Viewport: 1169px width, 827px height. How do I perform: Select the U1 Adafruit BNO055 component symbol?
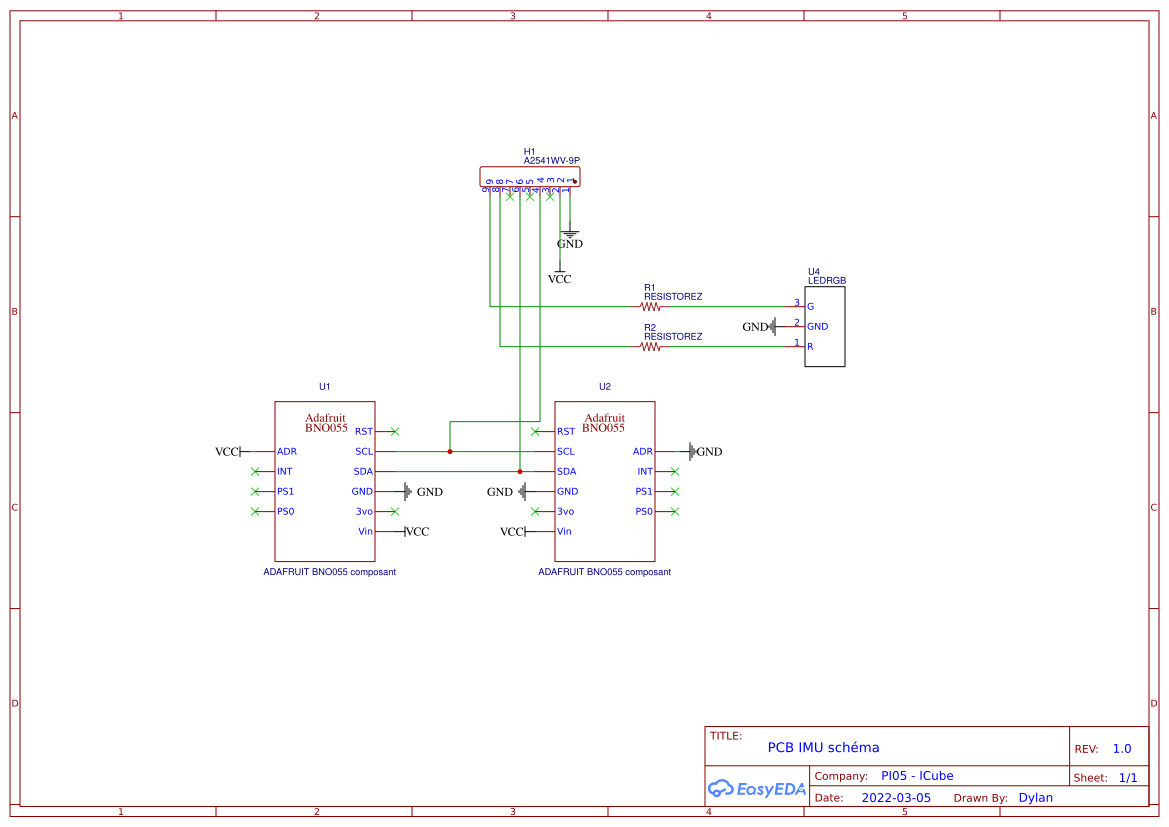point(325,480)
